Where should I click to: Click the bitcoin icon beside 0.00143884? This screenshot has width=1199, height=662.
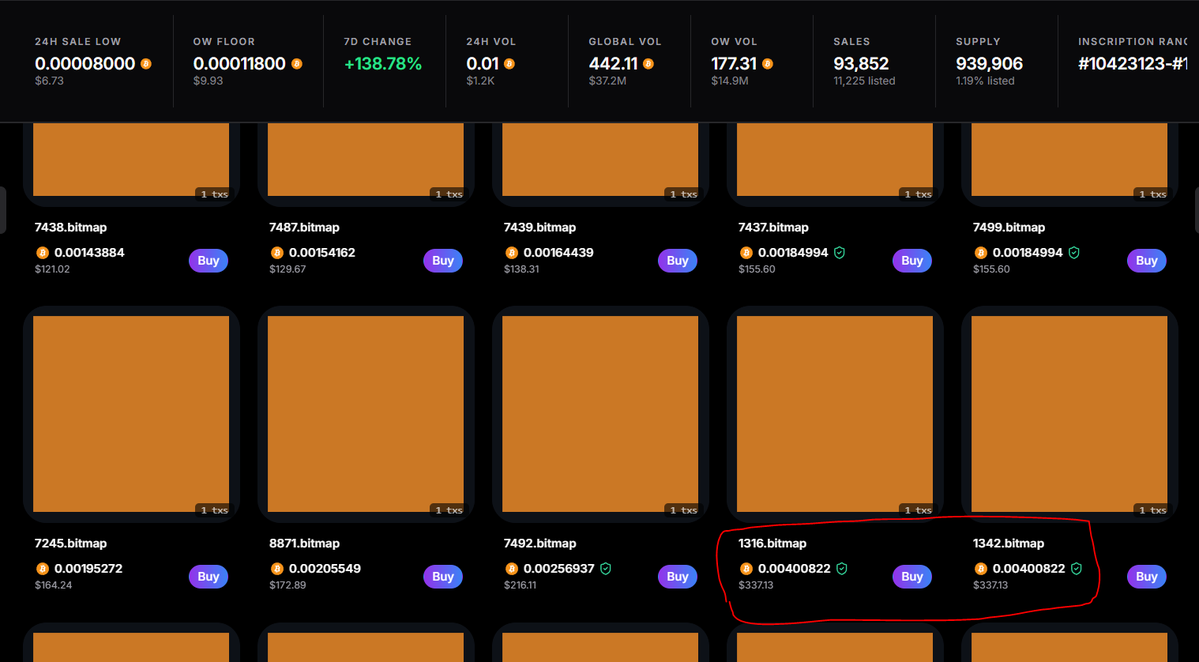pyautogui.click(x=43, y=252)
